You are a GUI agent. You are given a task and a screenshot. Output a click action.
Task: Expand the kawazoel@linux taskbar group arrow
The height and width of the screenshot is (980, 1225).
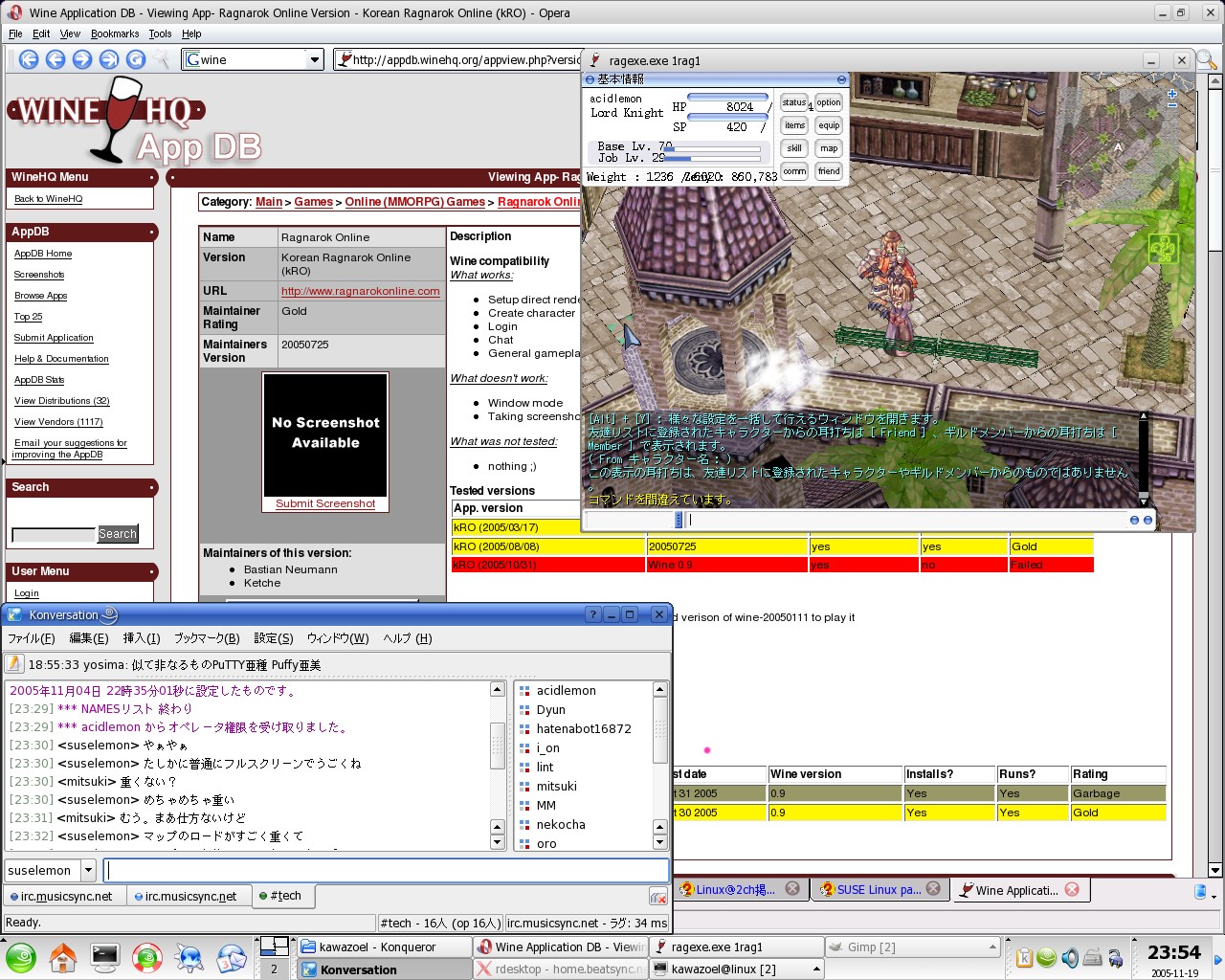click(x=816, y=969)
